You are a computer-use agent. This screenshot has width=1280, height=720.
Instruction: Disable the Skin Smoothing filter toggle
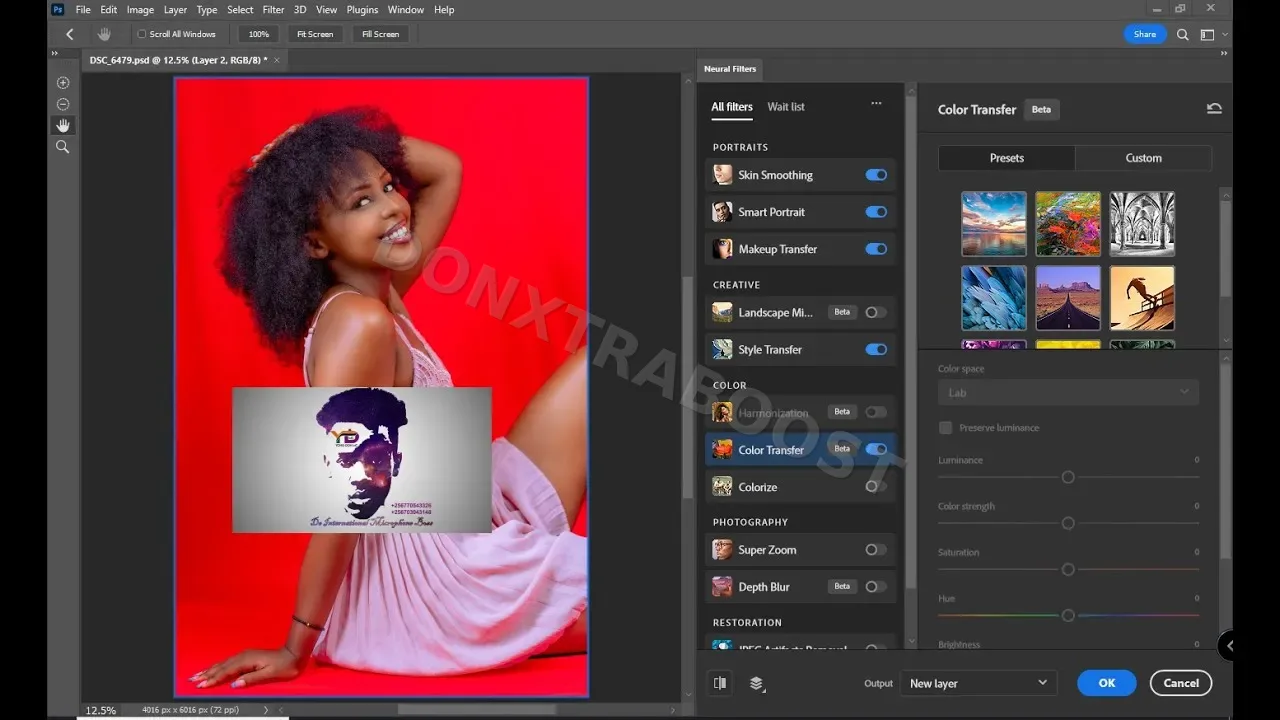(x=876, y=175)
